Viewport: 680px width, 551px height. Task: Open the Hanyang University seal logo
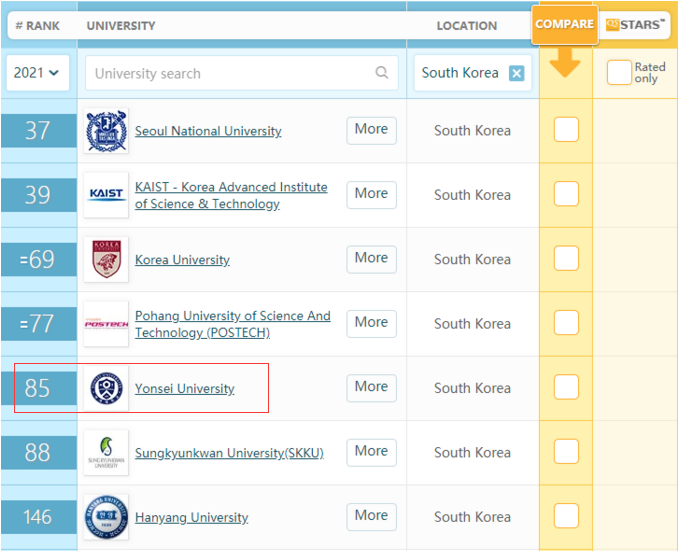pyautogui.click(x=106, y=517)
